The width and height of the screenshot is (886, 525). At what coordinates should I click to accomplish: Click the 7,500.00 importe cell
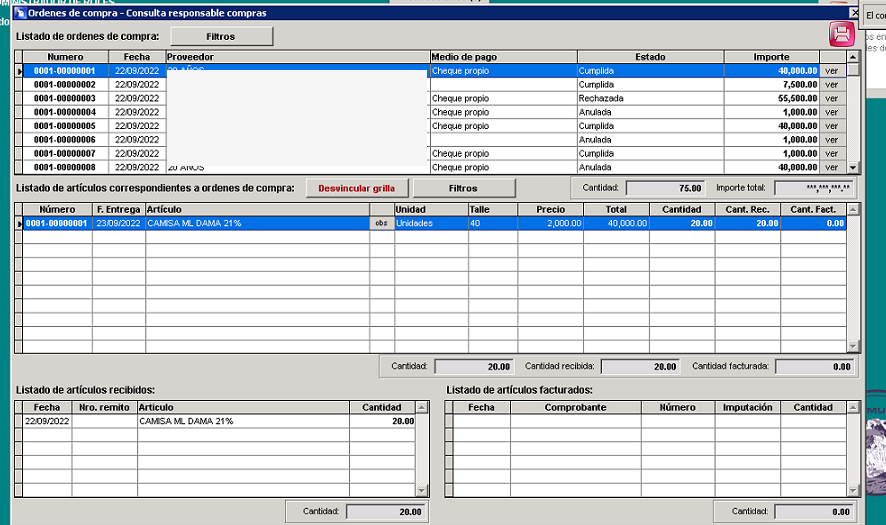pos(772,85)
